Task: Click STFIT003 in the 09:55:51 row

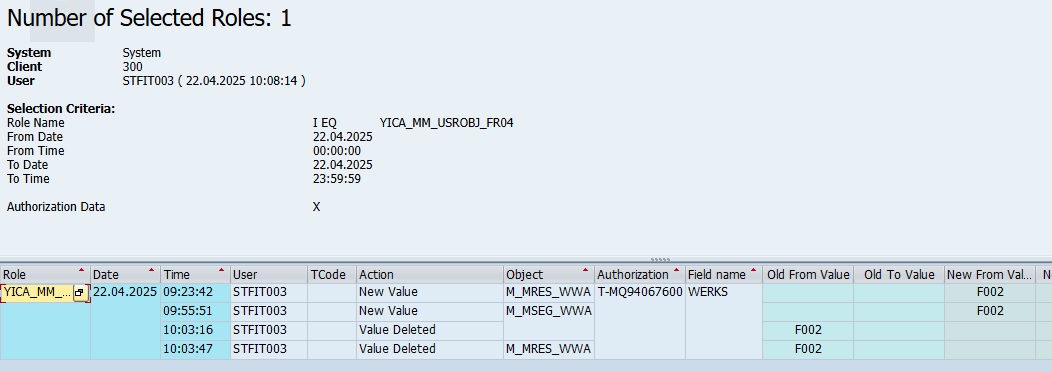Action: [x=268, y=311]
